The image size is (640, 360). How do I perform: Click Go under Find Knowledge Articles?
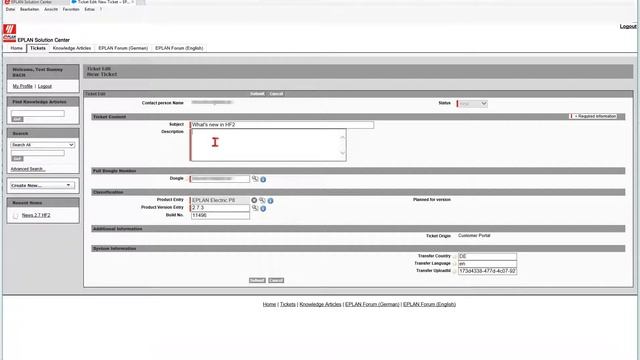tap(18, 119)
